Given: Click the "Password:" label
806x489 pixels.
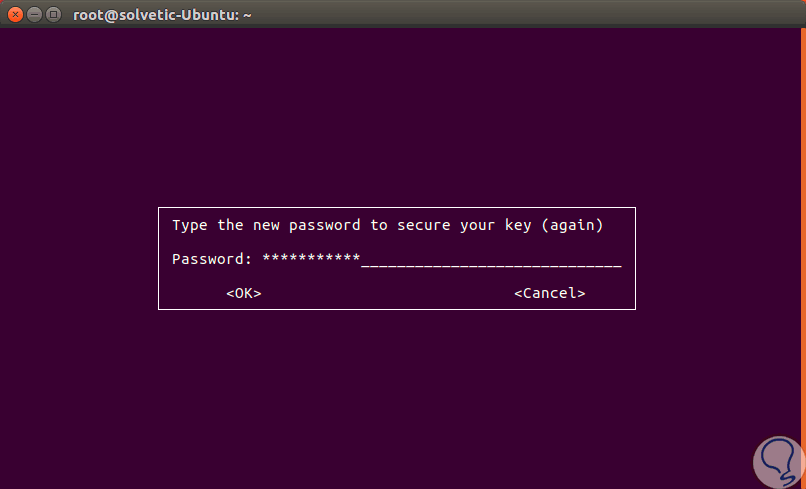Looking at the screenshot, I should [212, 259].
